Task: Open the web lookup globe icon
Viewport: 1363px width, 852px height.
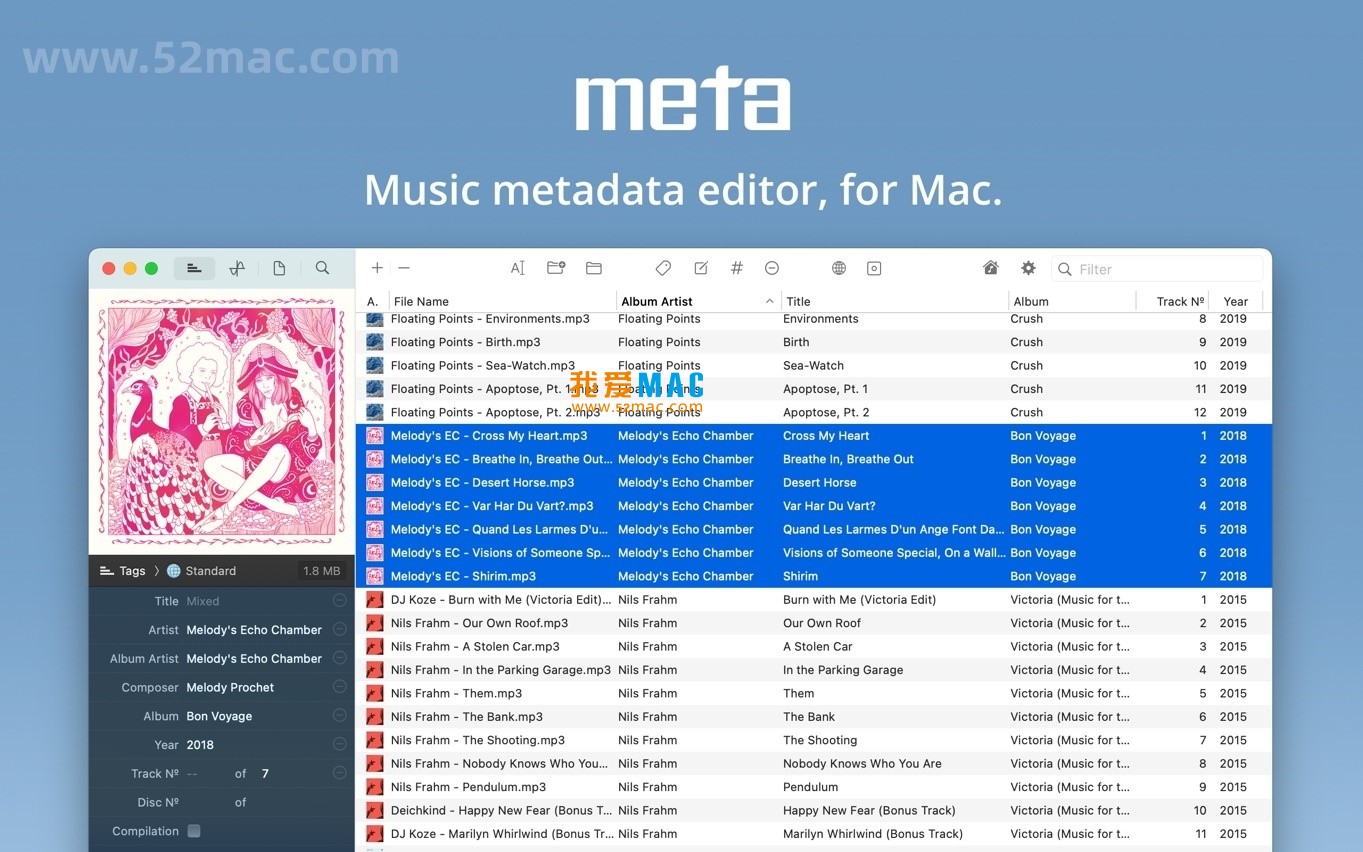Action: (x=839, y=268)
